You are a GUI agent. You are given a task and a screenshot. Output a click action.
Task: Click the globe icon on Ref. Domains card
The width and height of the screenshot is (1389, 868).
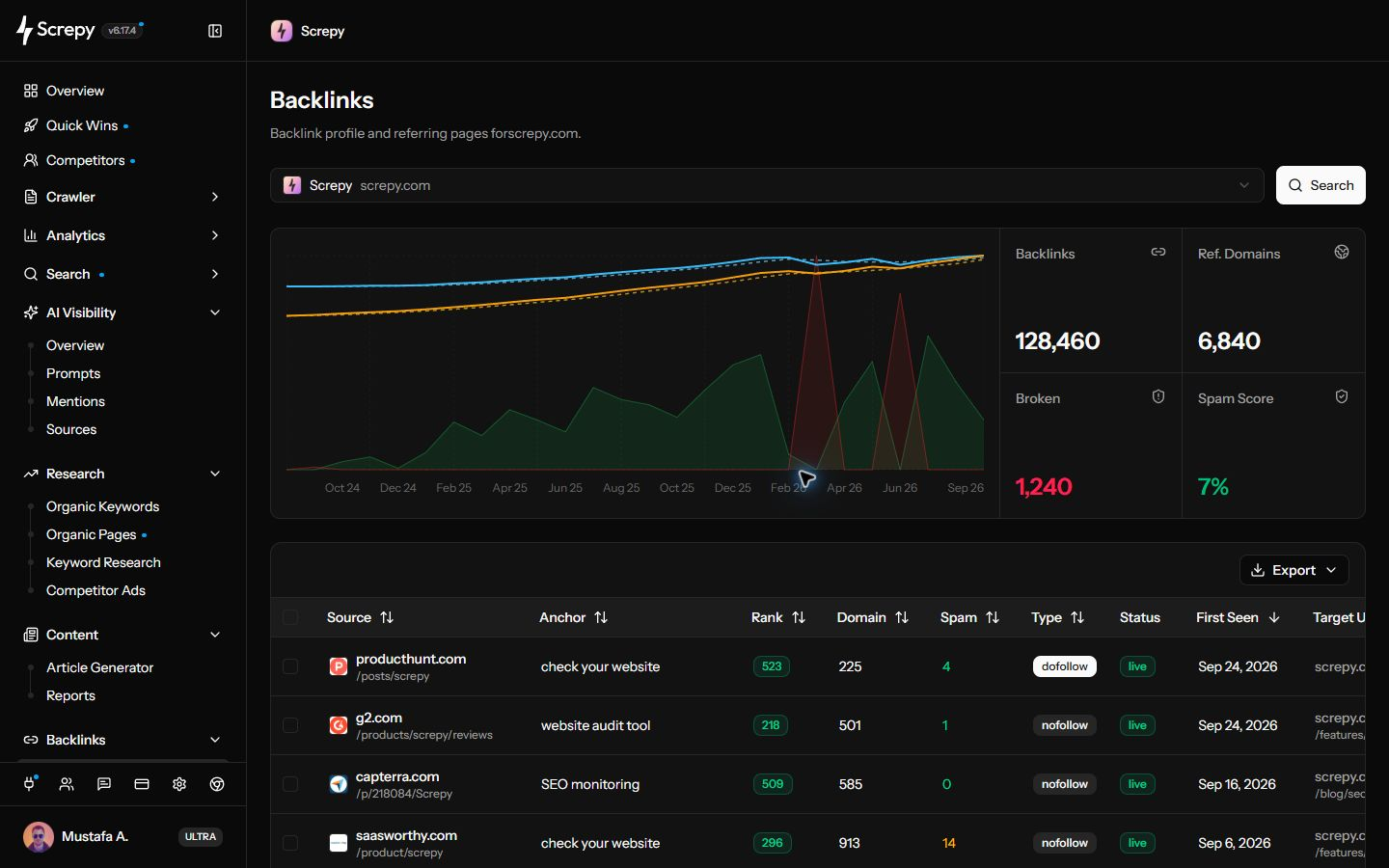click(x=1342, y=252)
